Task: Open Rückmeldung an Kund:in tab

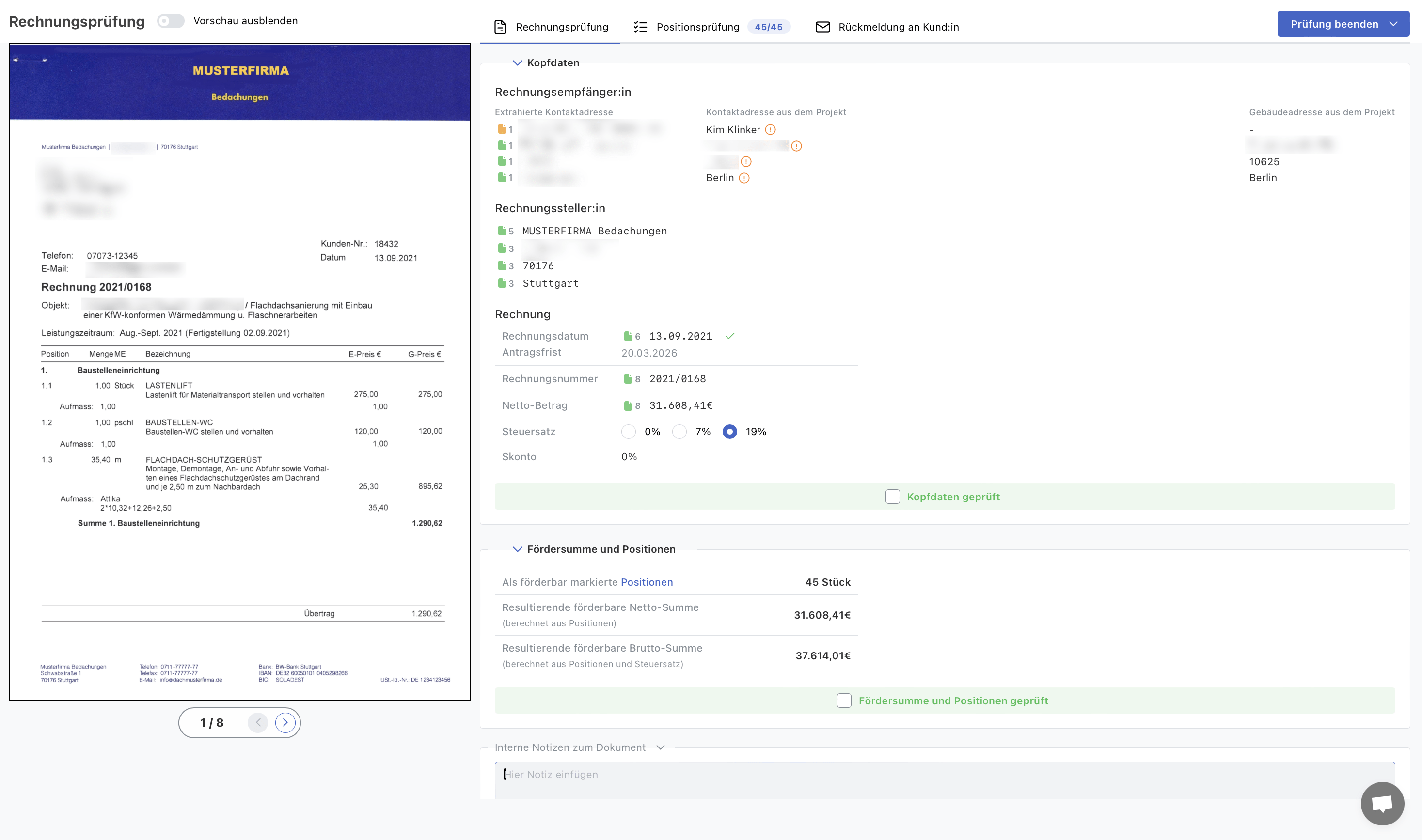Action: 887,27
